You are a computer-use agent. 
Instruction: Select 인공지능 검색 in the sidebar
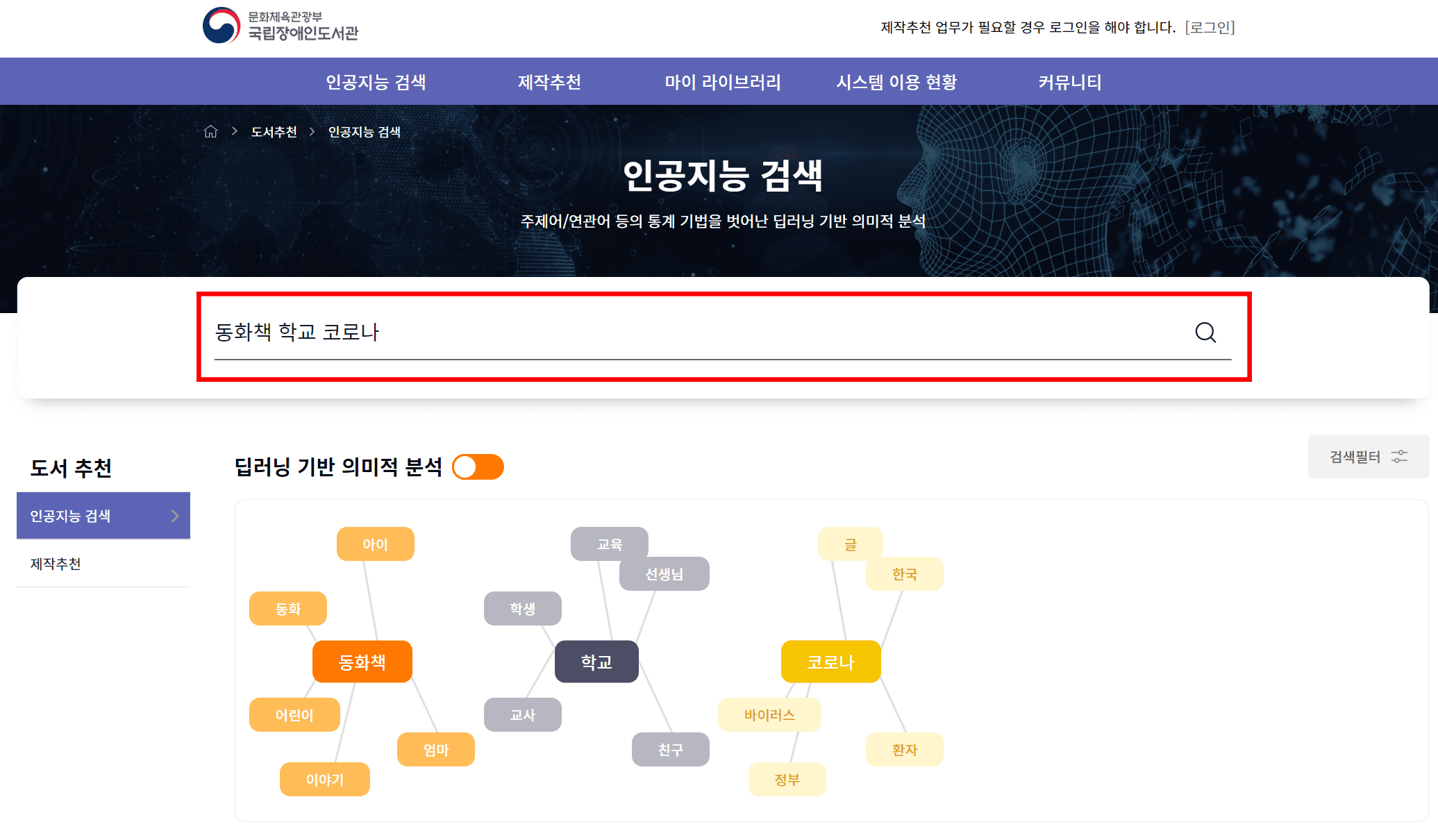click(x=103, y=516)
